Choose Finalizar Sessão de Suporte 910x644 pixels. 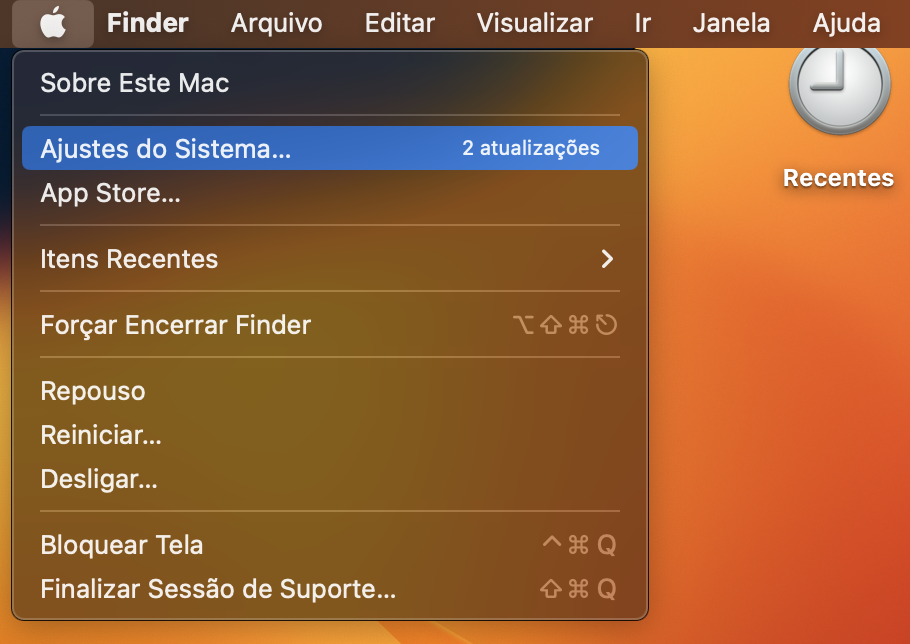[218, 589]
